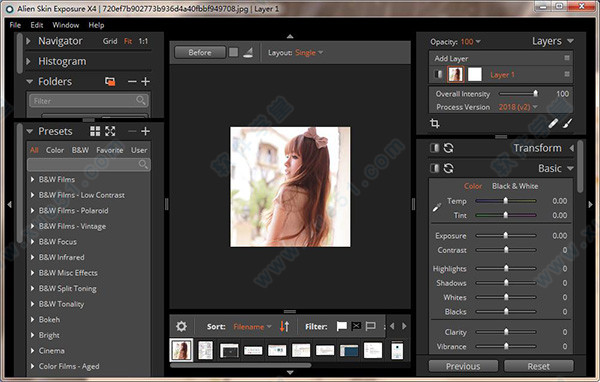The width and height of the screenshot is (600, 382).
Task: Open the Opacity 100 dropdown
Action: [471, 41]
